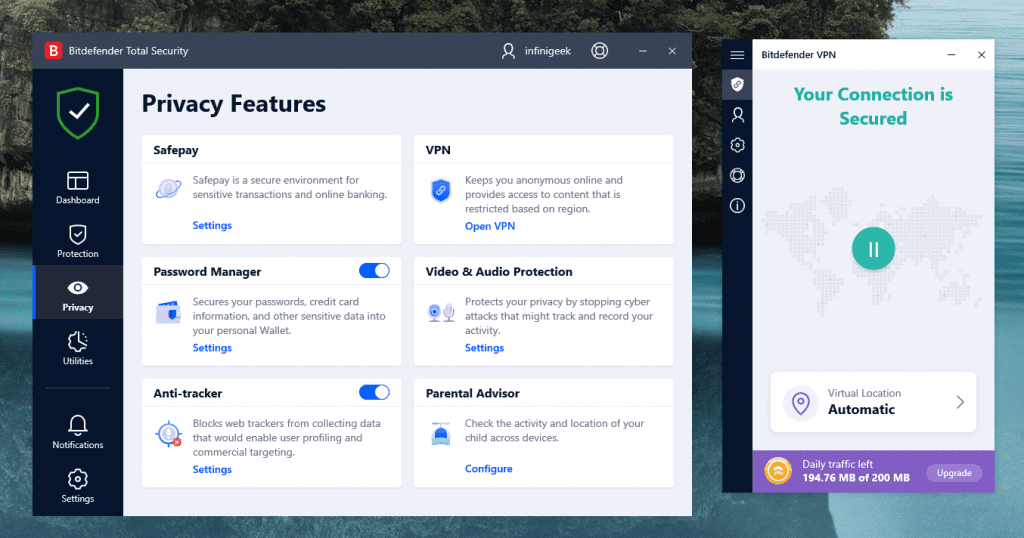Open the VPN hamburger menu
Screen dimensions: 1024x538
click(x=738, y=55)
